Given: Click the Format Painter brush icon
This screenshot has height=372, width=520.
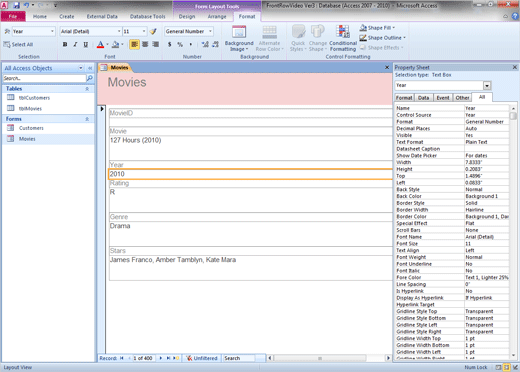Looking at the screenshot, I should pyautogui.click(x=153, y=31).
